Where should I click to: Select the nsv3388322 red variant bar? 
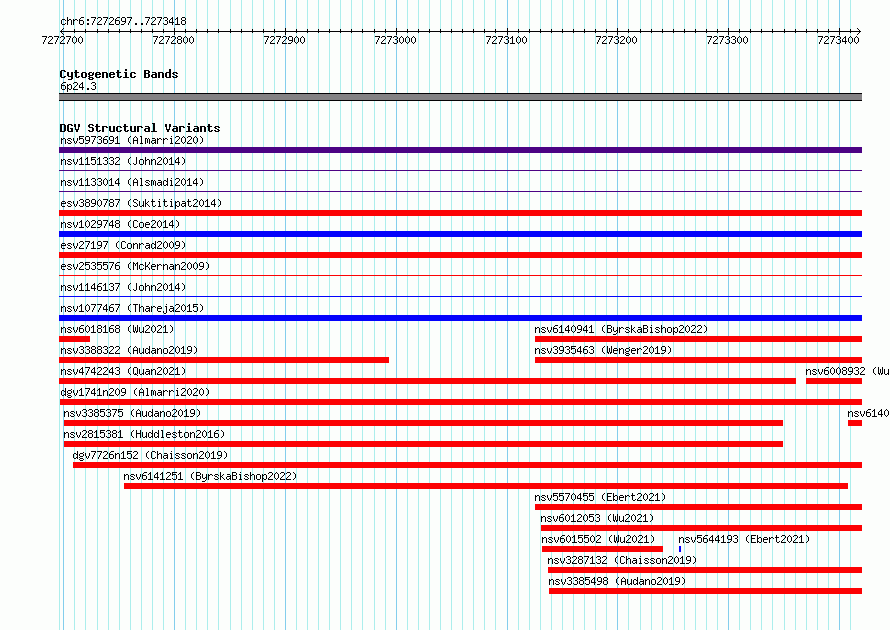(224, 360)
